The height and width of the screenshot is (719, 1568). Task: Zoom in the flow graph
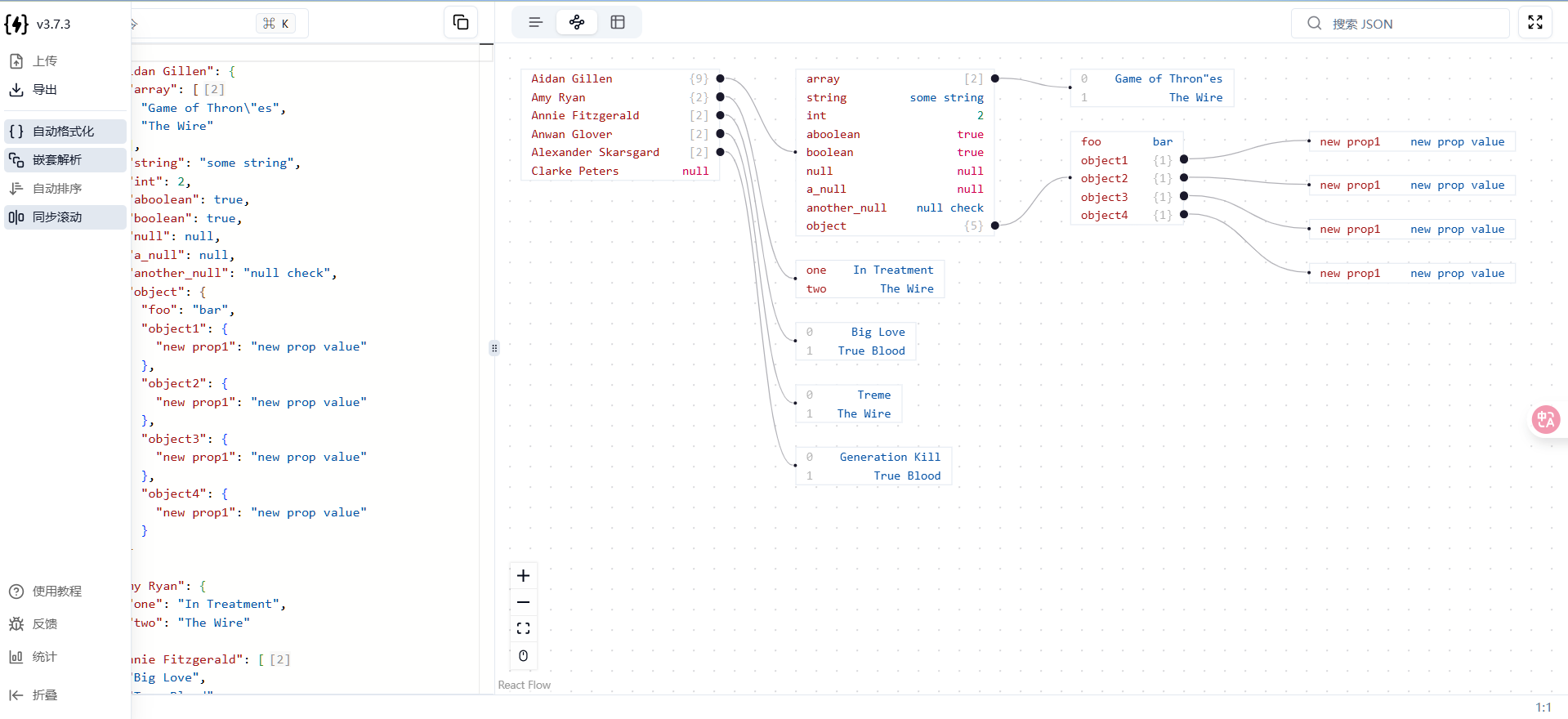pyautogui.click(x=524, y=576)
